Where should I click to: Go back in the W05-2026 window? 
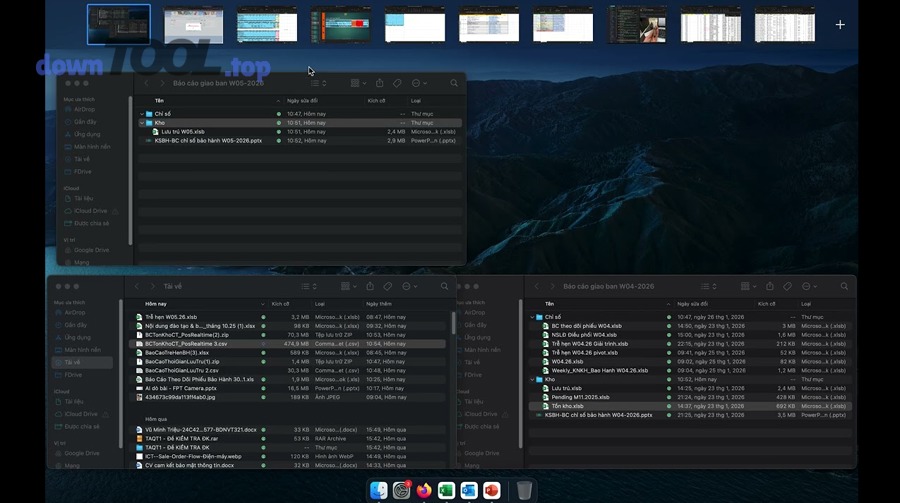[x=146, y=83]
